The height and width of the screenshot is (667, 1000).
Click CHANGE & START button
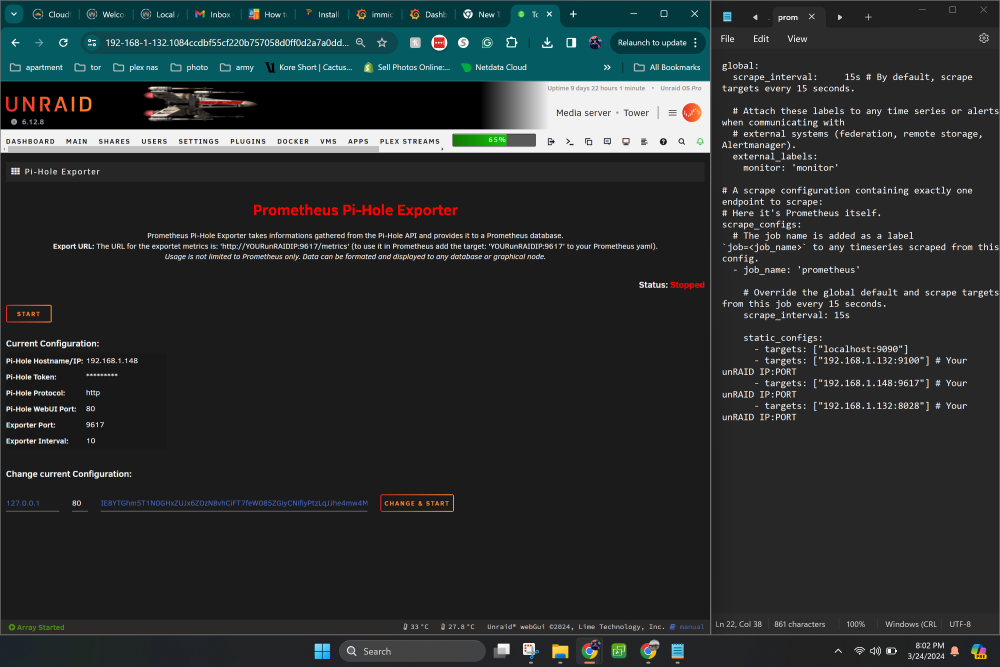click(x=416, y=503)
